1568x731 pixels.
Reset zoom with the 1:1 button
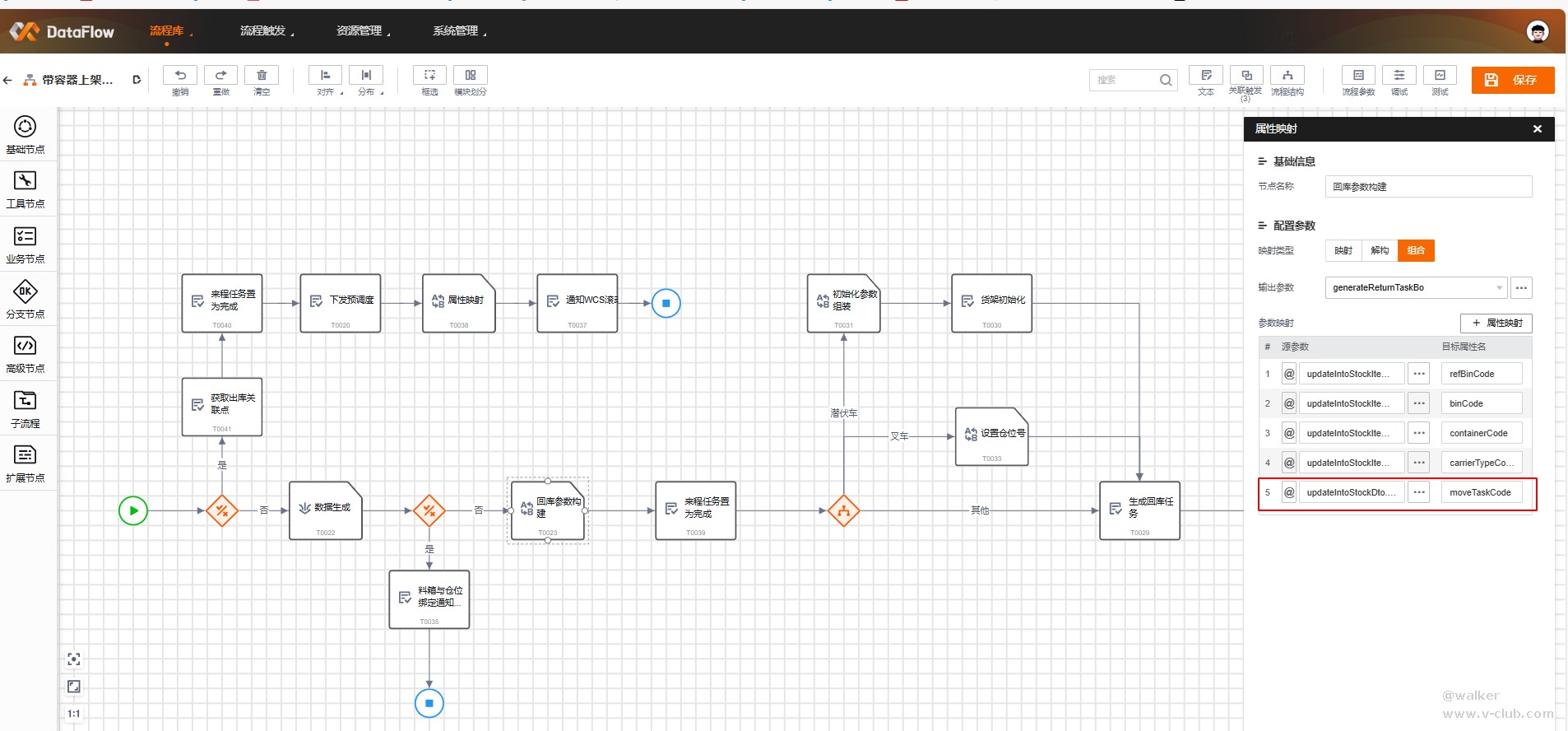(74, 714)
